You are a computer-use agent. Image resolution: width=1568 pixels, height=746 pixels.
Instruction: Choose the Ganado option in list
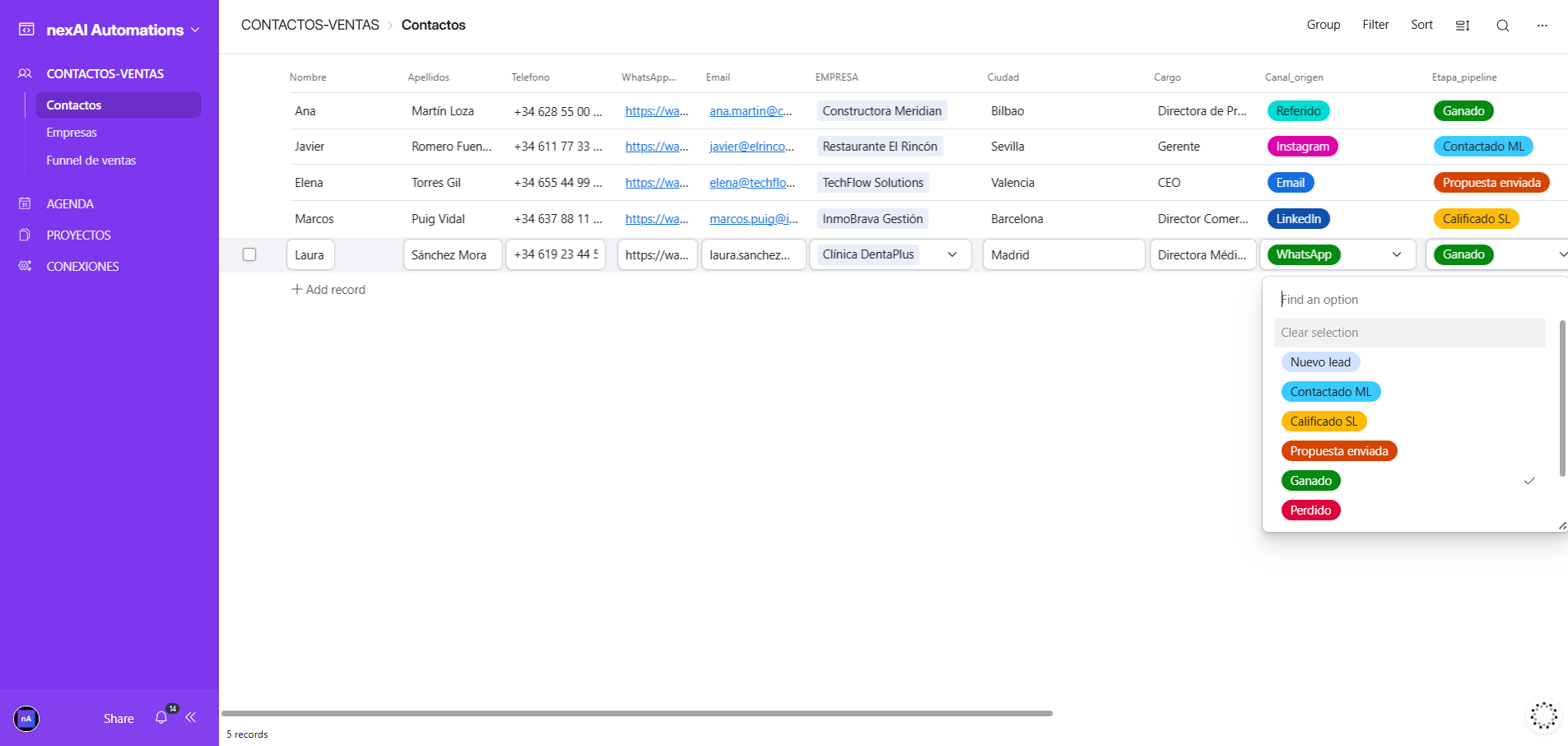[x=1310, y=481]
